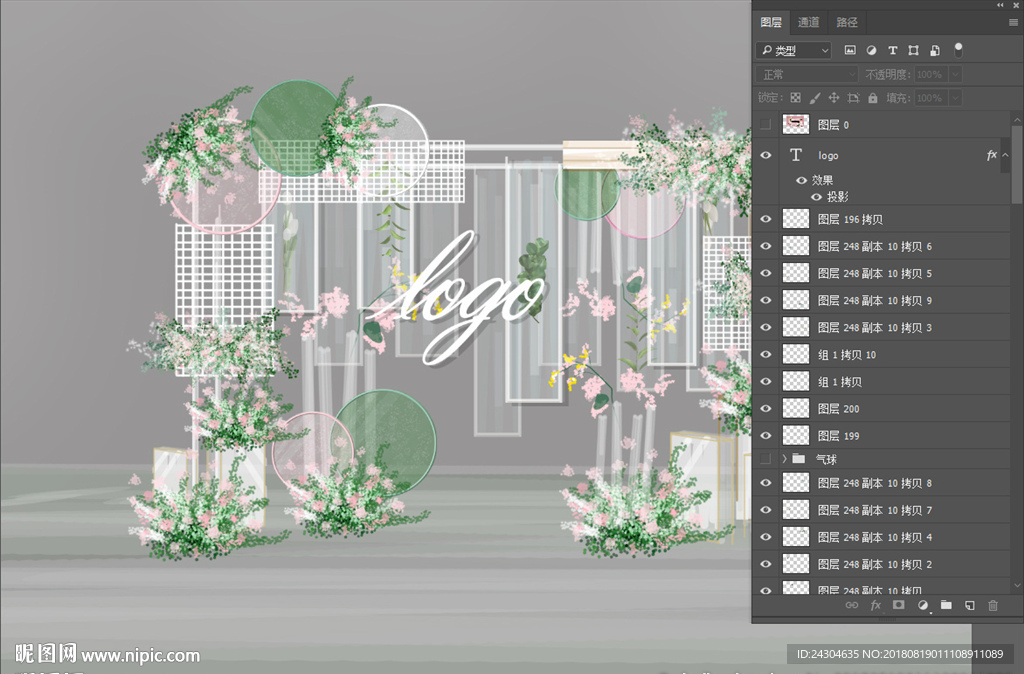The image size is (1024, 674).
Task: Add a layer mask from bottom bar
Action: coord(898,605)
